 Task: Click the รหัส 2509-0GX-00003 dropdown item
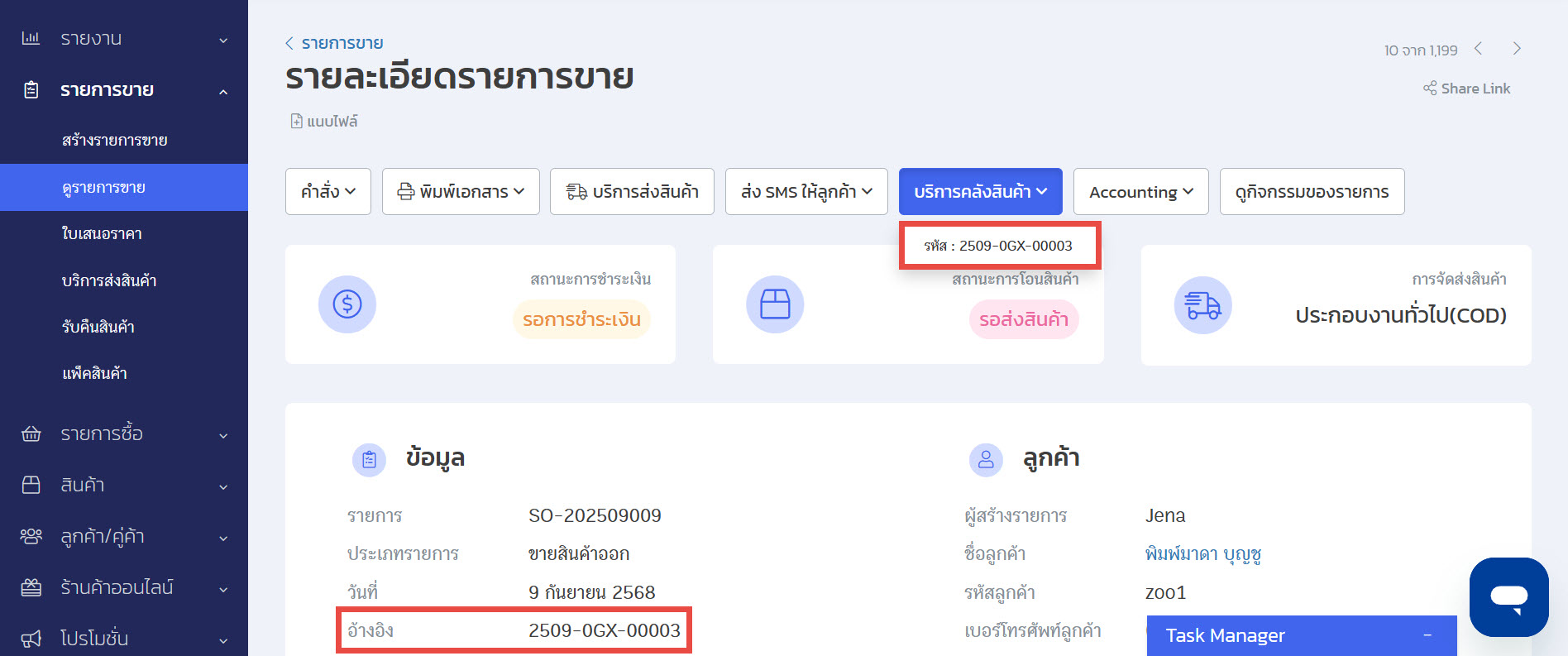(x=999, y=246)
